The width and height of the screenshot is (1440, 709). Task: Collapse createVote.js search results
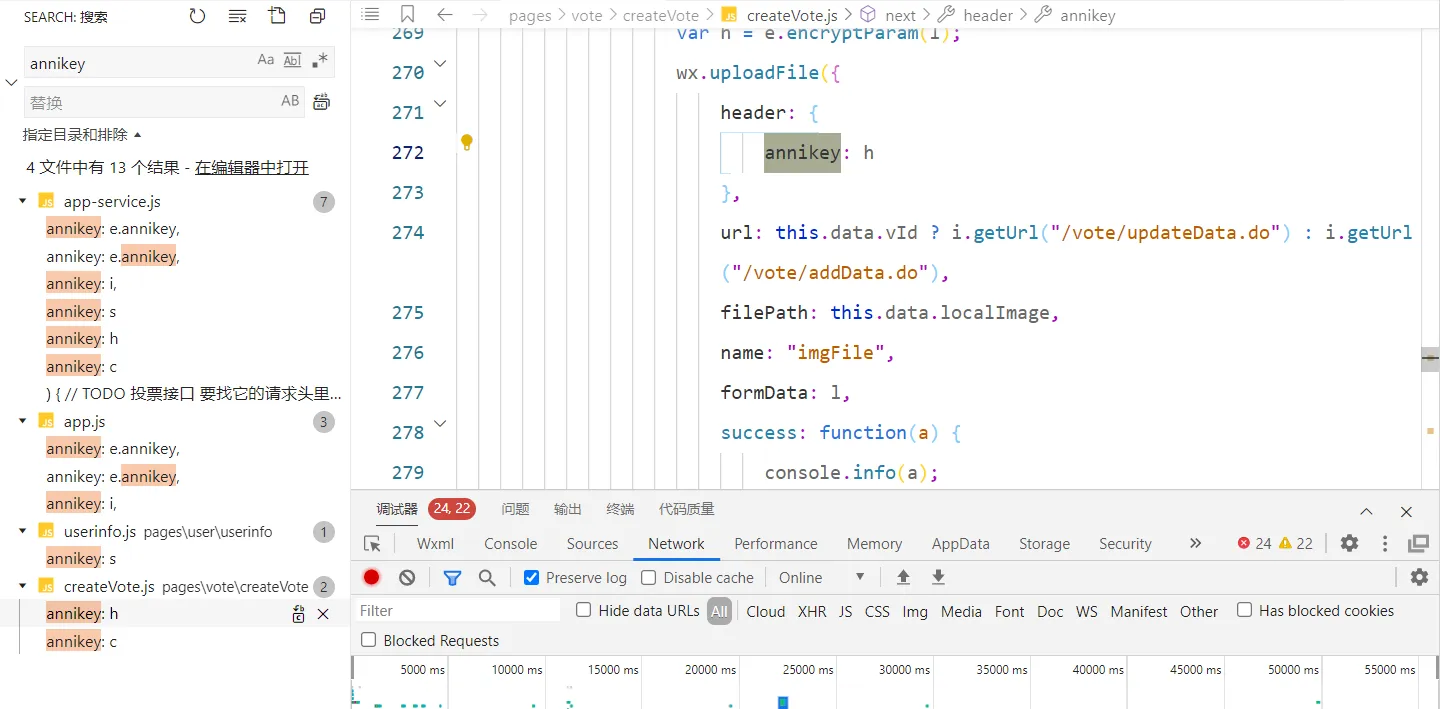(x=23, y=586)
